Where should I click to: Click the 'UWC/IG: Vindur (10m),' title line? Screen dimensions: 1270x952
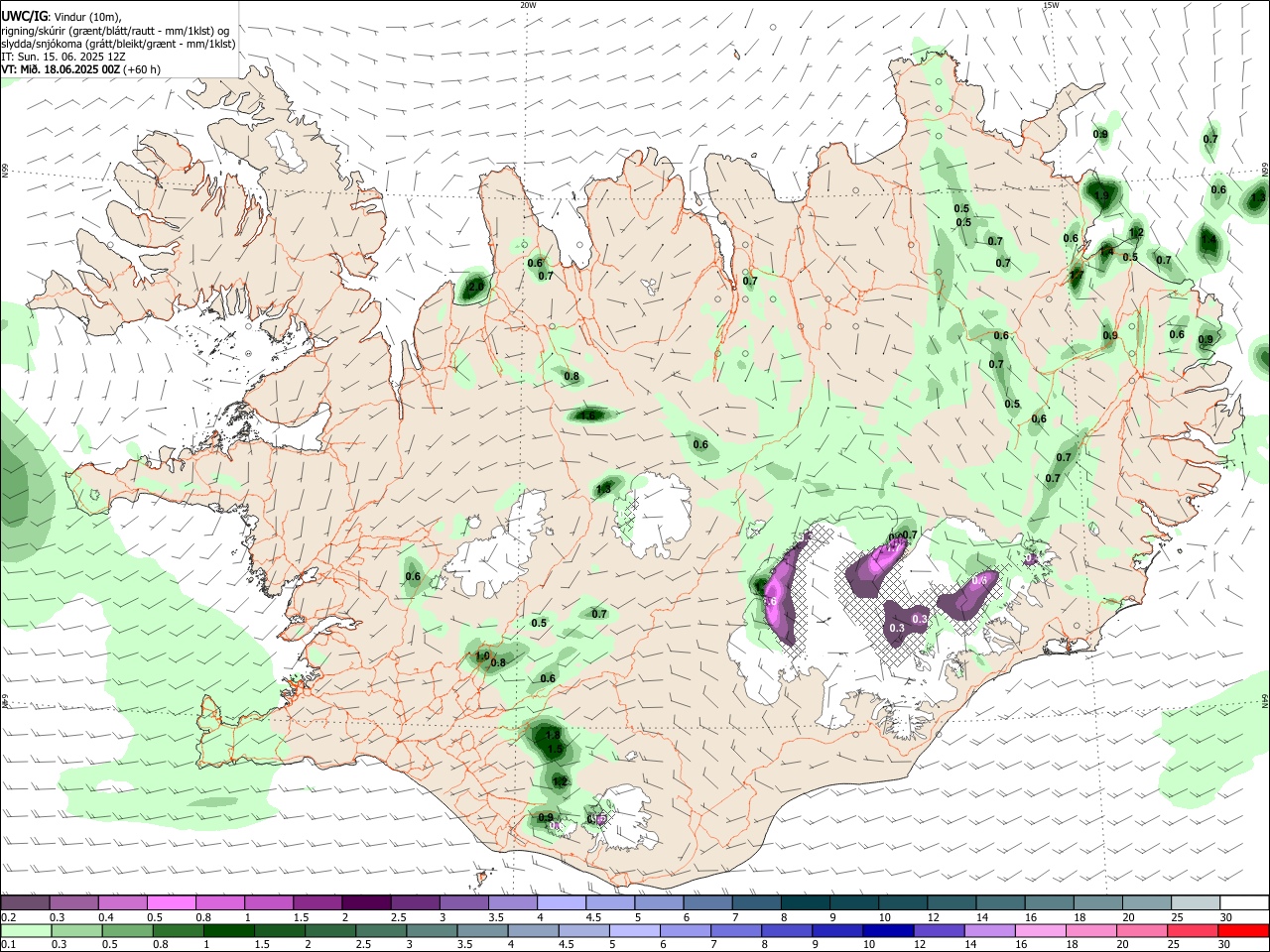[62, 16]
